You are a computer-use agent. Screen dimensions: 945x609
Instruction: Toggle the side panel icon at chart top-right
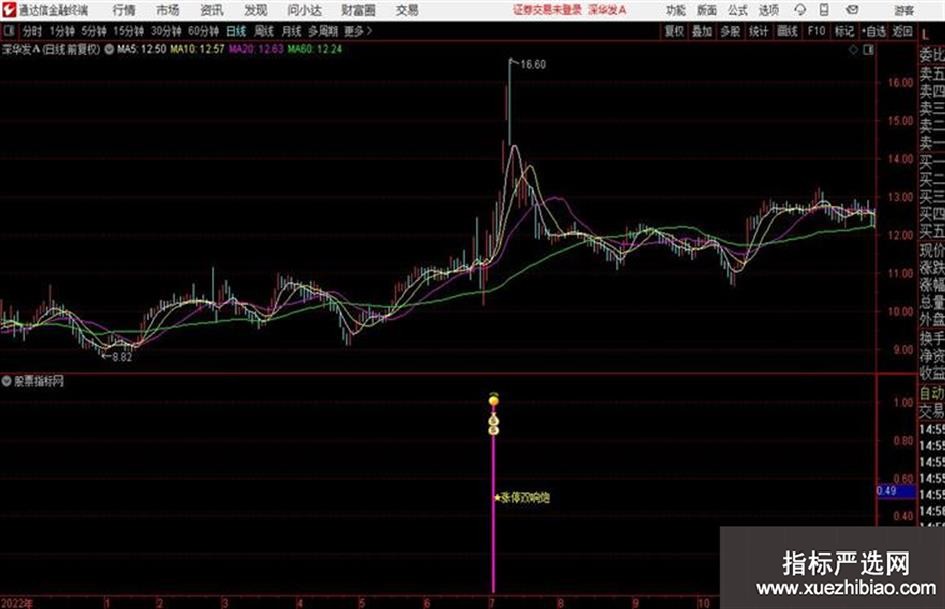(x=868, y=50)
